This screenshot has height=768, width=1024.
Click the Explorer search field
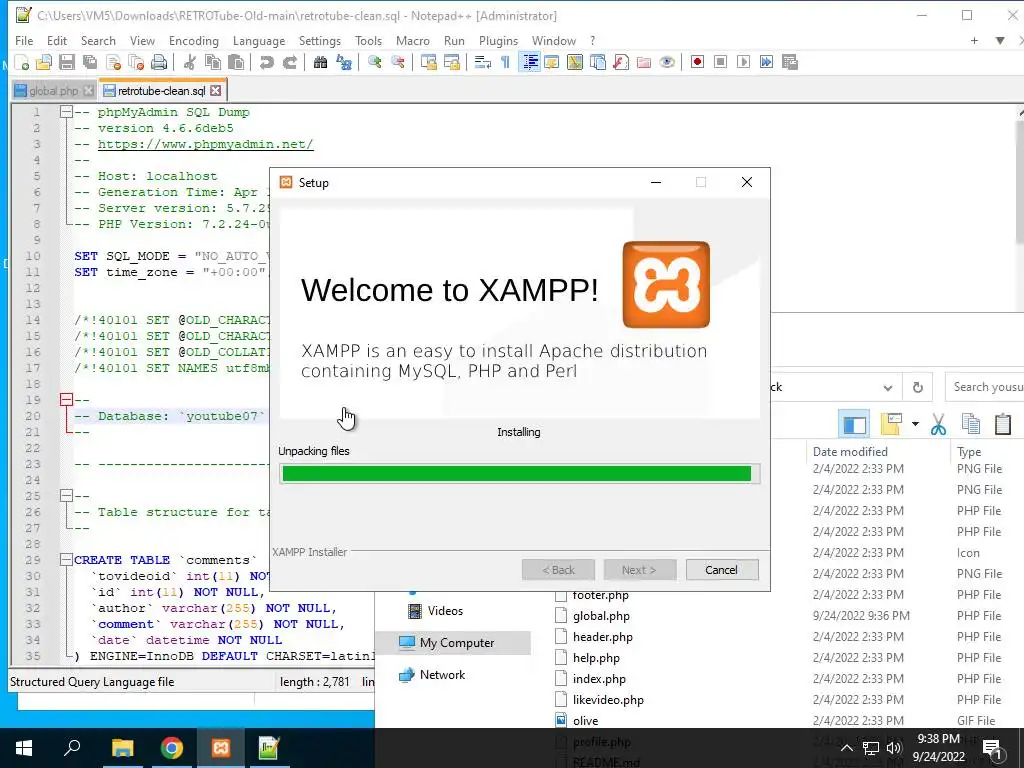pos(986,387)
